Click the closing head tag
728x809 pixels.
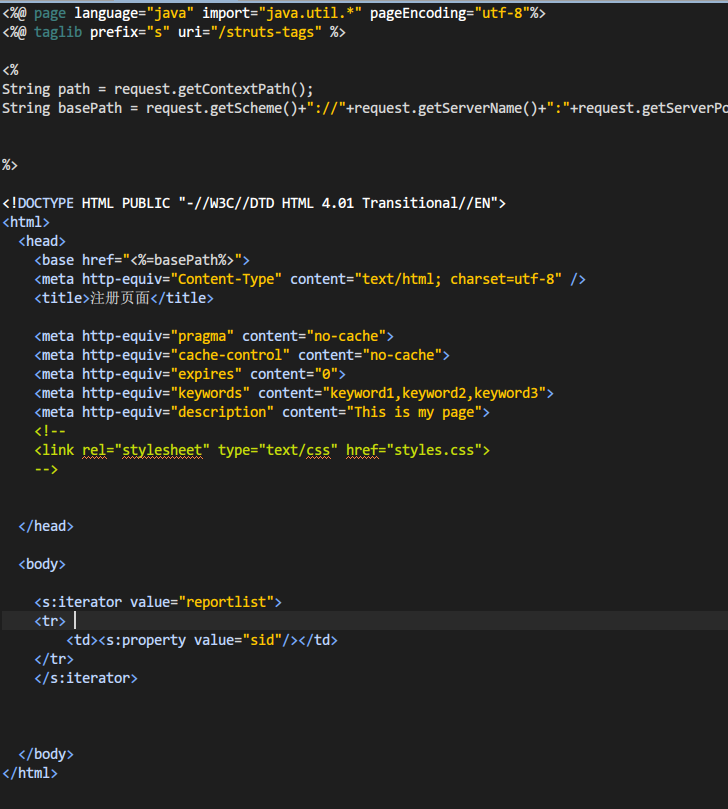click(46, 526)
